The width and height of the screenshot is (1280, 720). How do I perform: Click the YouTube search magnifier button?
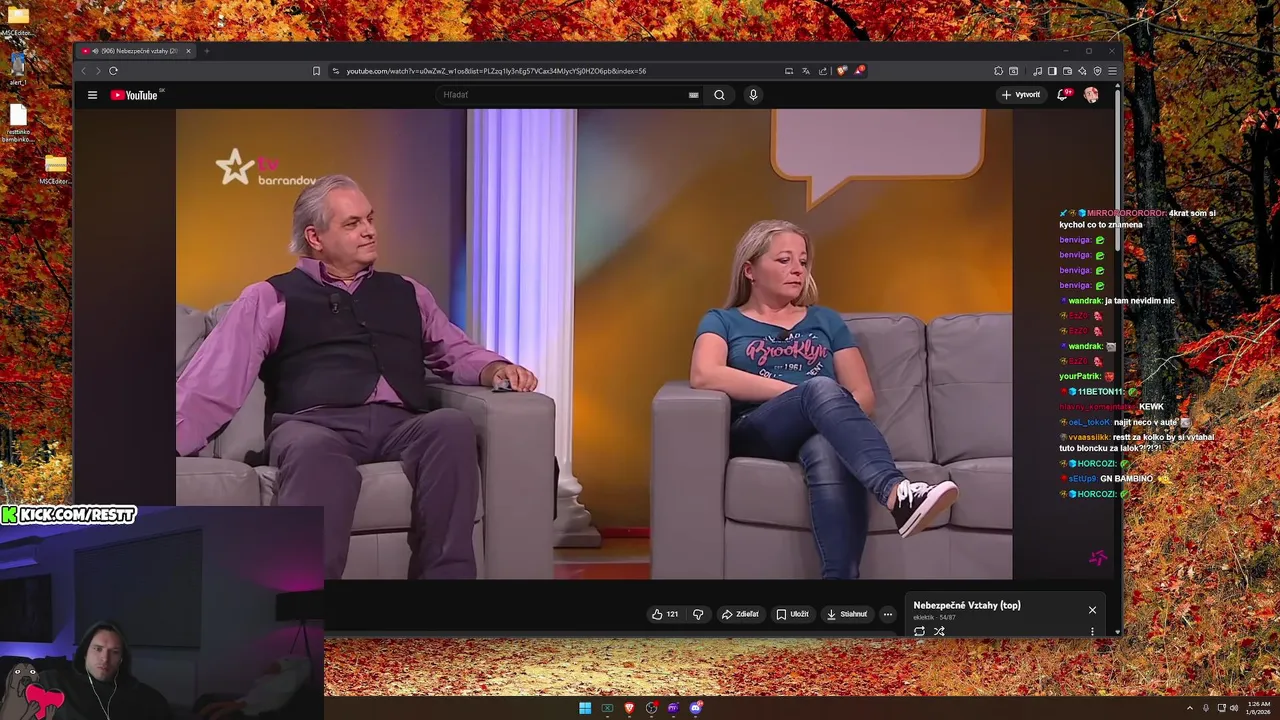[x=719, y=95]
